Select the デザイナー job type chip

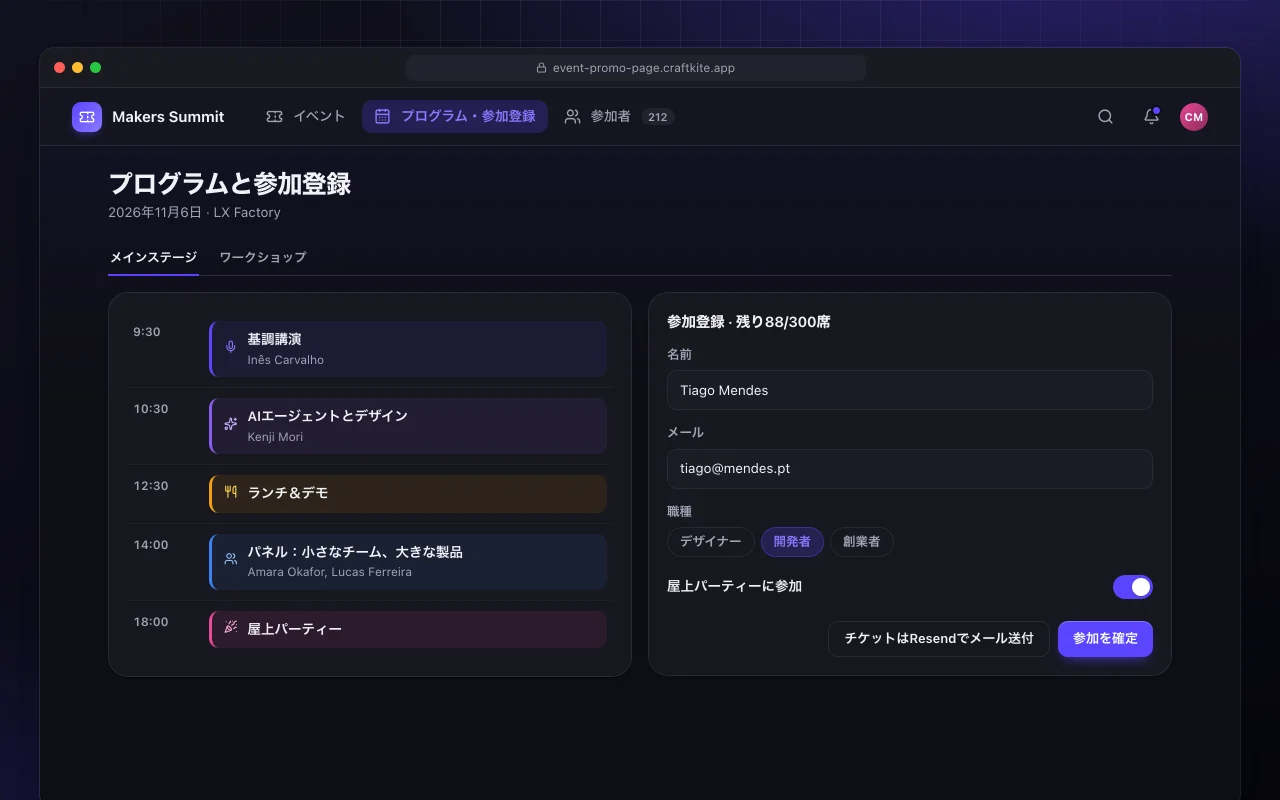click(x=711, y=542)
